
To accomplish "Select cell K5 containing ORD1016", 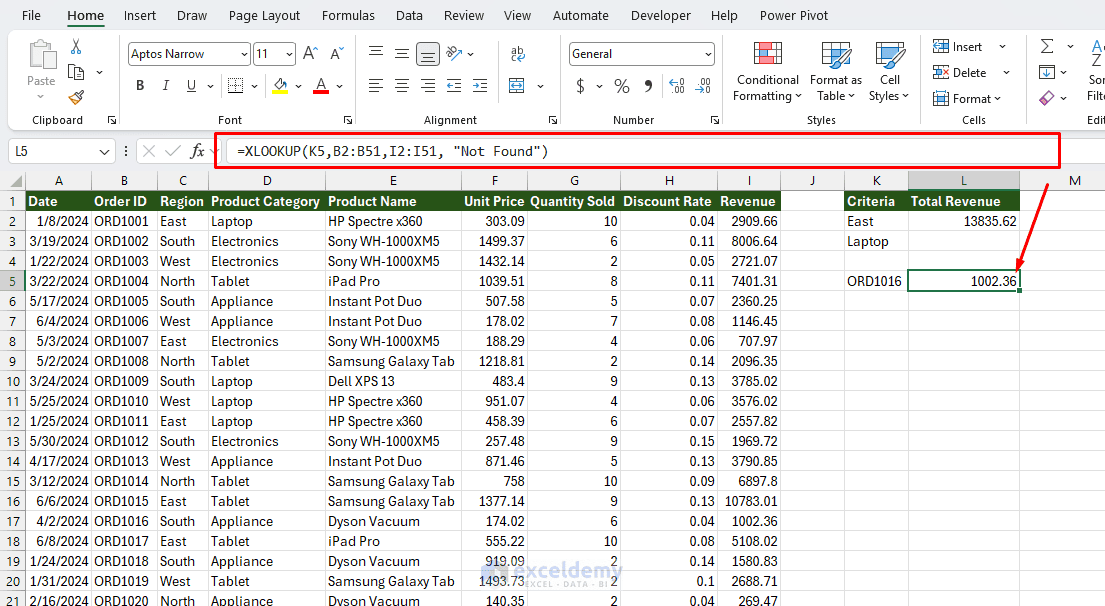I will 876,281.
